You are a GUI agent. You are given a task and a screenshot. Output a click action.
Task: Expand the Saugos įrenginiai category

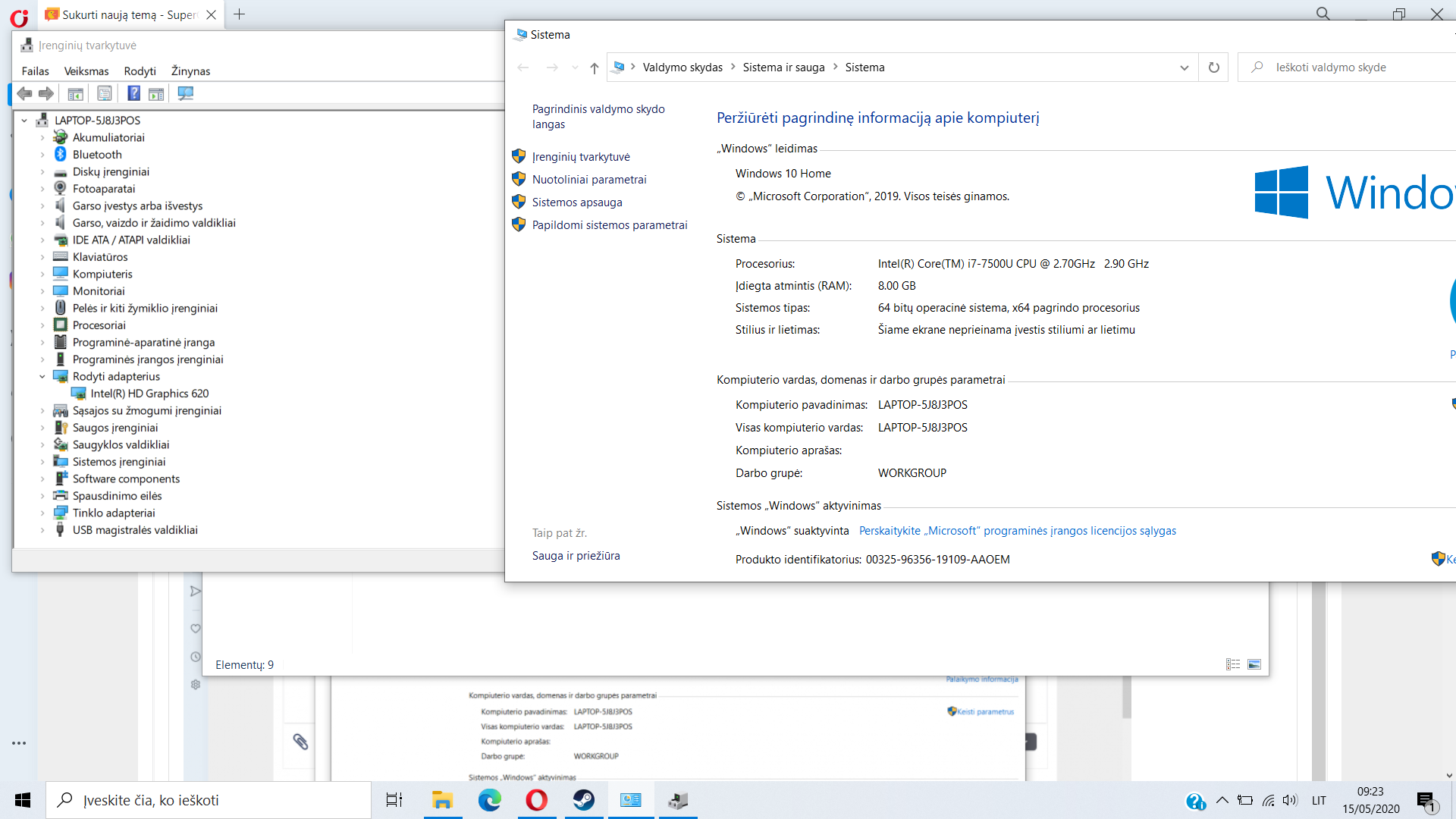click(42, 427)
